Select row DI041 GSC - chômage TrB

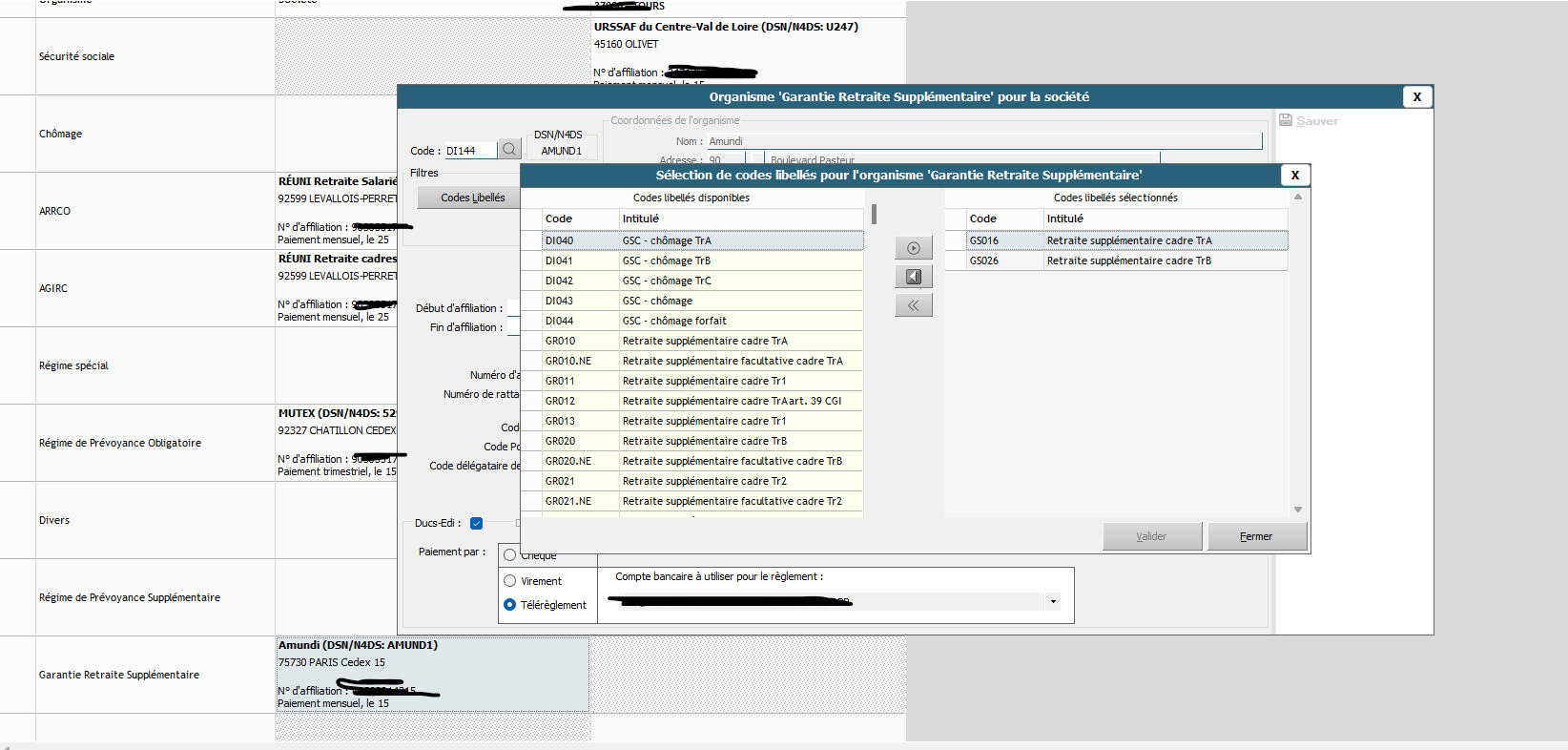691,260
